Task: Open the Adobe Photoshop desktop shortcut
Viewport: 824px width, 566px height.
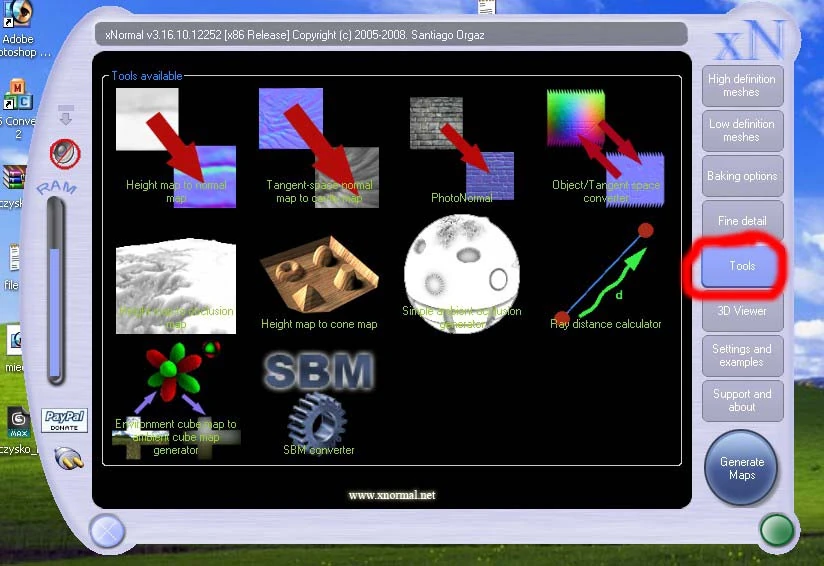Action: coord(19,29)
